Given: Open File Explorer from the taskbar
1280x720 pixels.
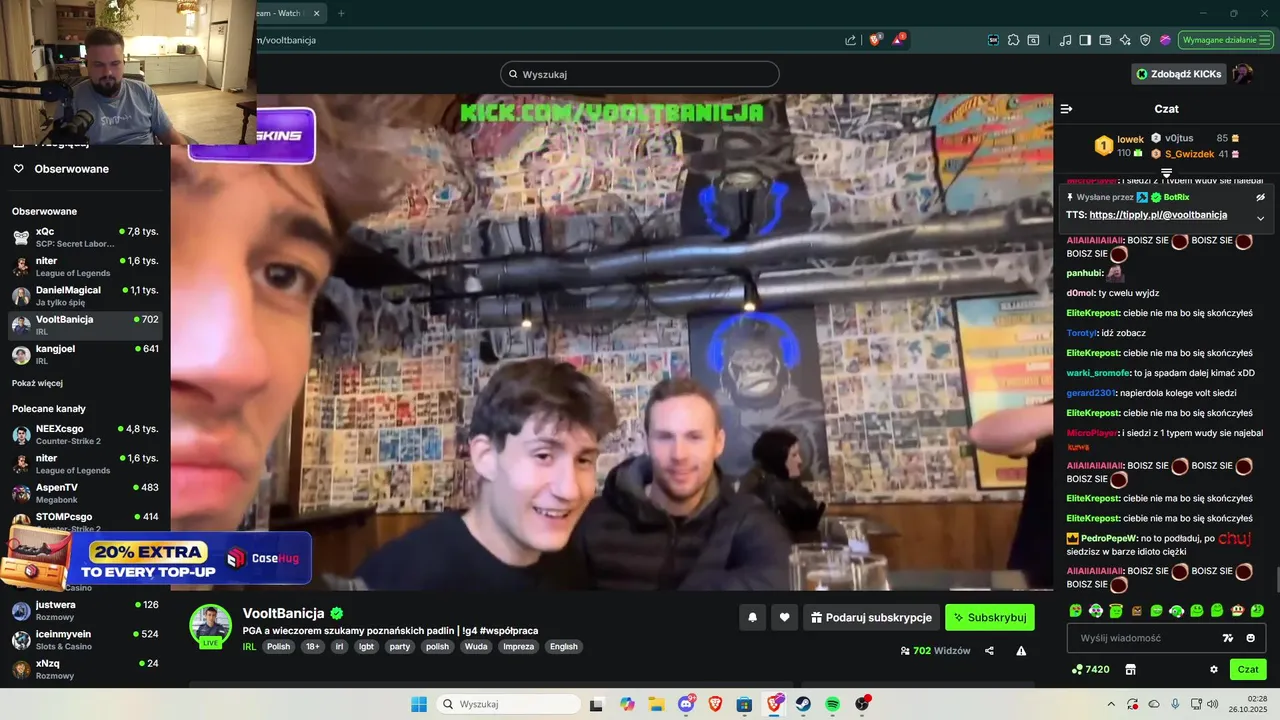Looking at the screenshot, I should pyautogui.click(x=656, y=704).
